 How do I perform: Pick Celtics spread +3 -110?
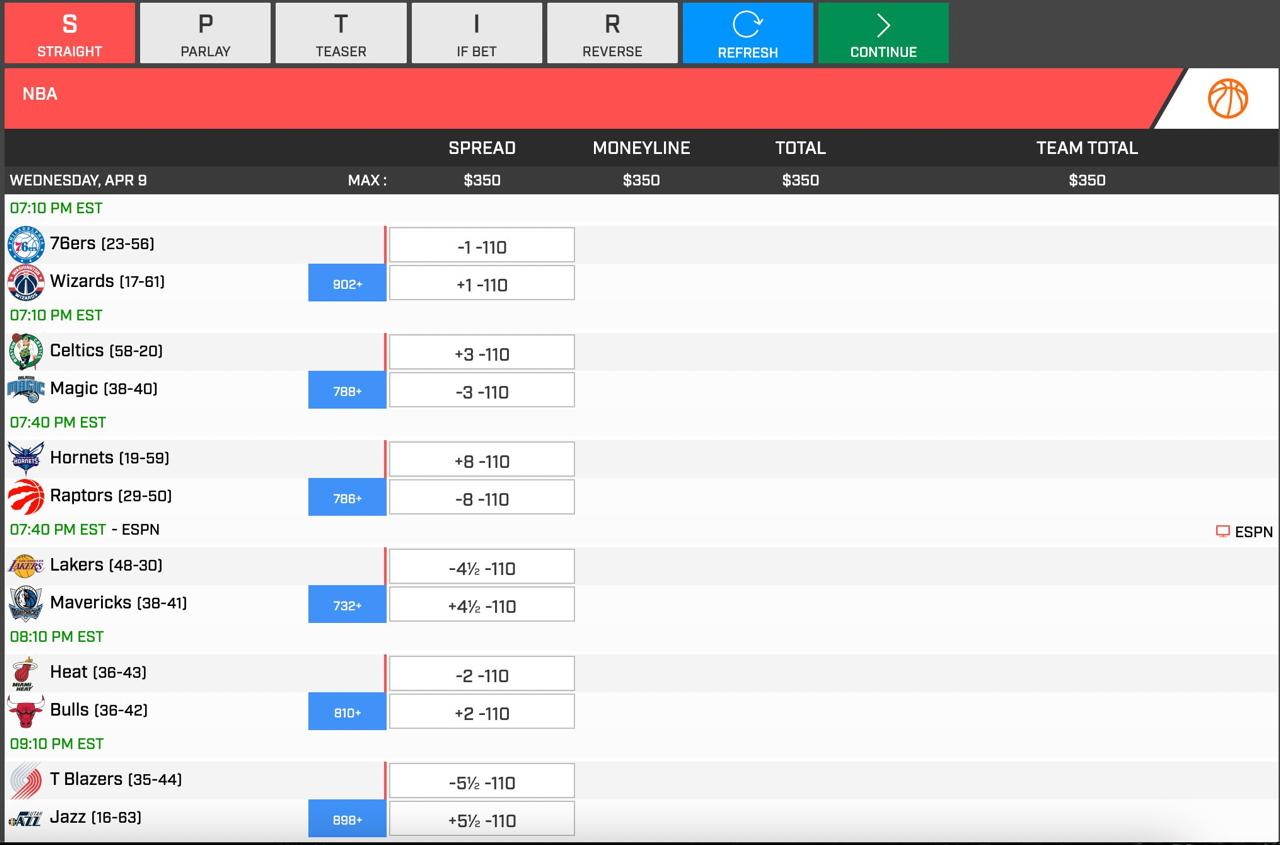[x=482, y=353]
